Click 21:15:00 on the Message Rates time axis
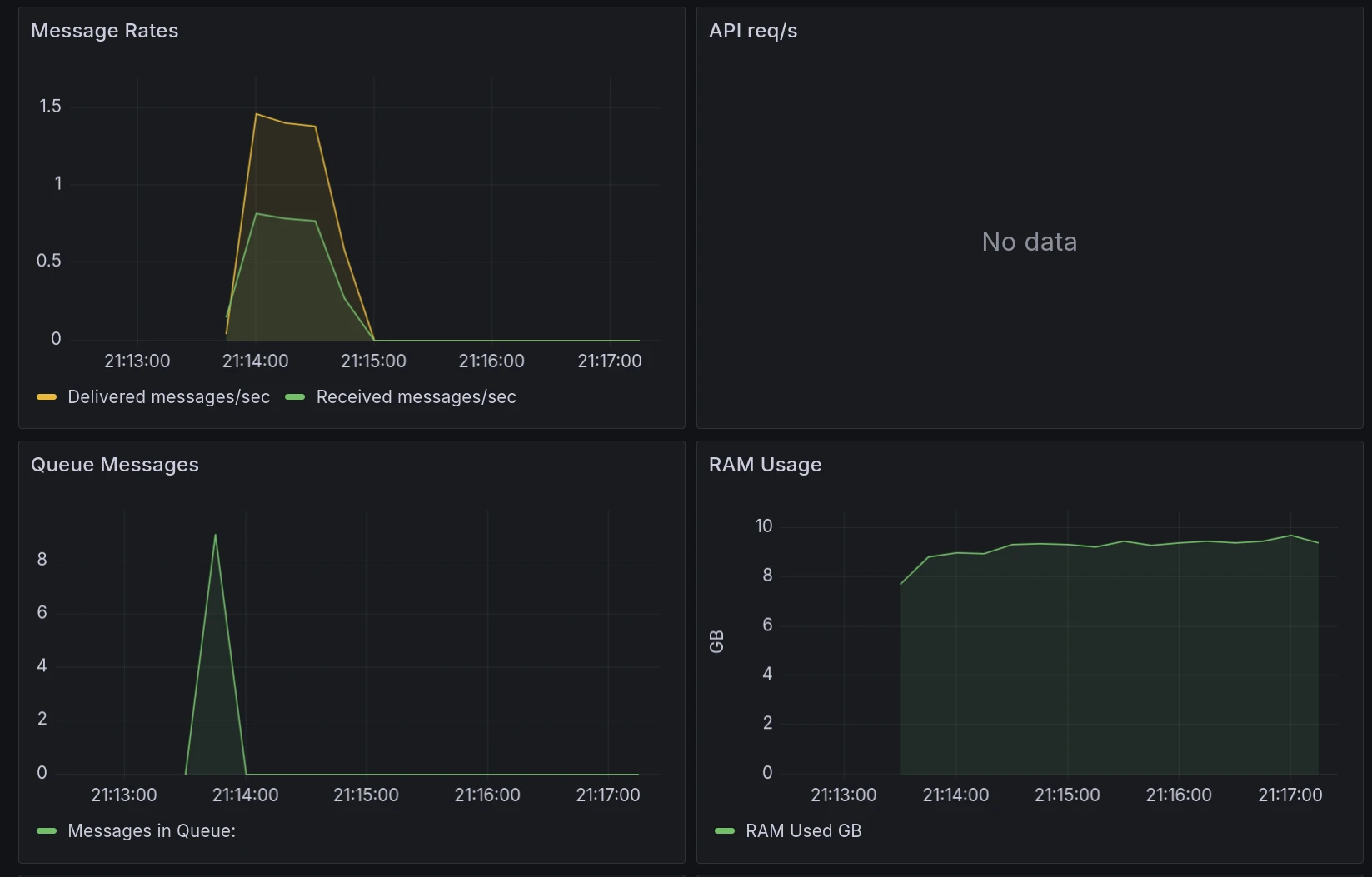Screen dimensions: 1372x877 (373, 361)
